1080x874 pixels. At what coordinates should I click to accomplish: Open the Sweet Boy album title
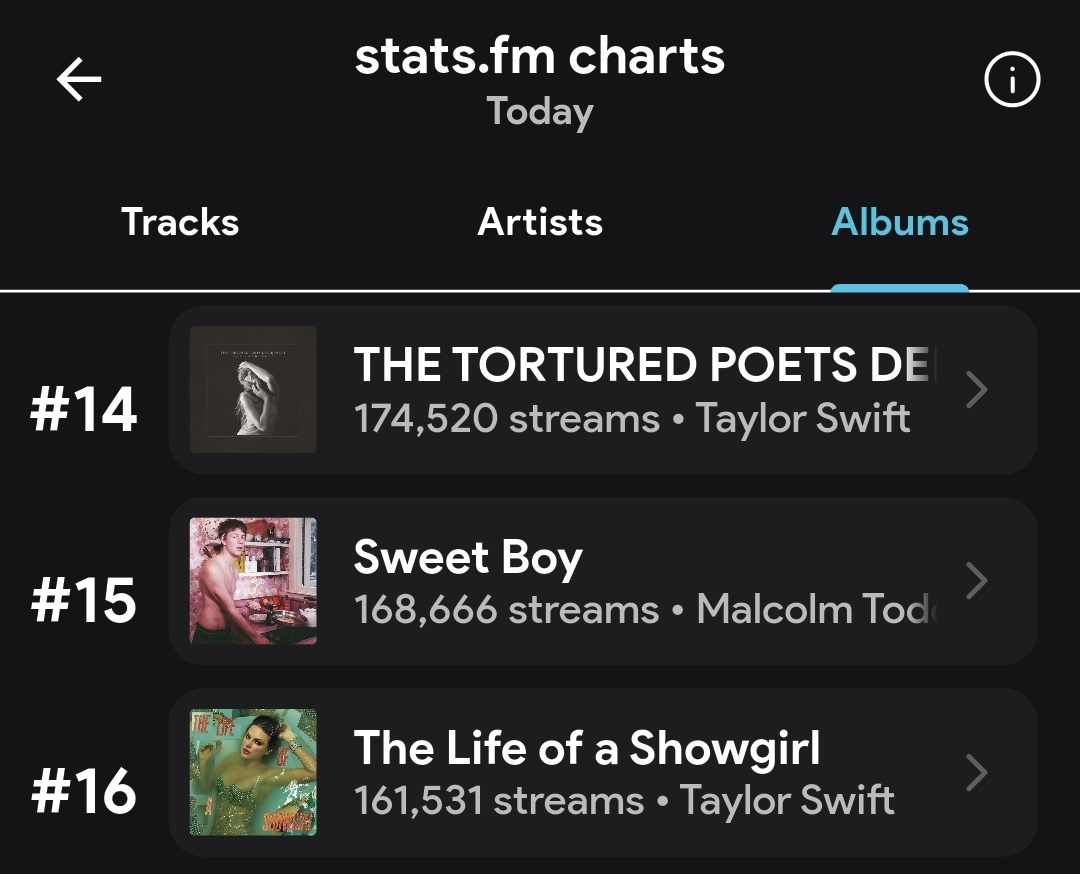[x=468, y=556]
